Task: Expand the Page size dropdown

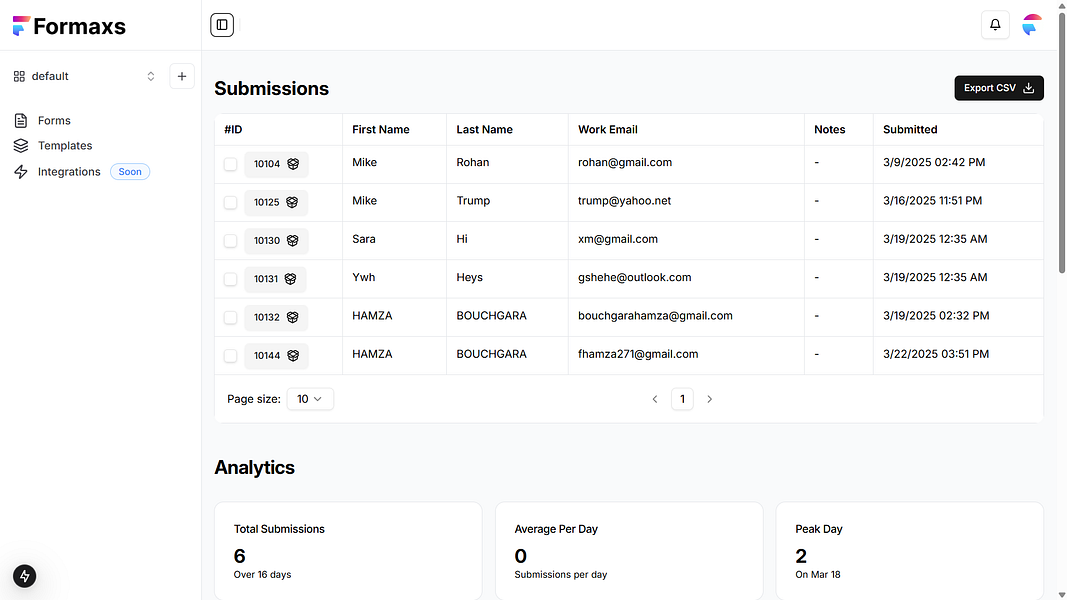Action: click(310, 399)
